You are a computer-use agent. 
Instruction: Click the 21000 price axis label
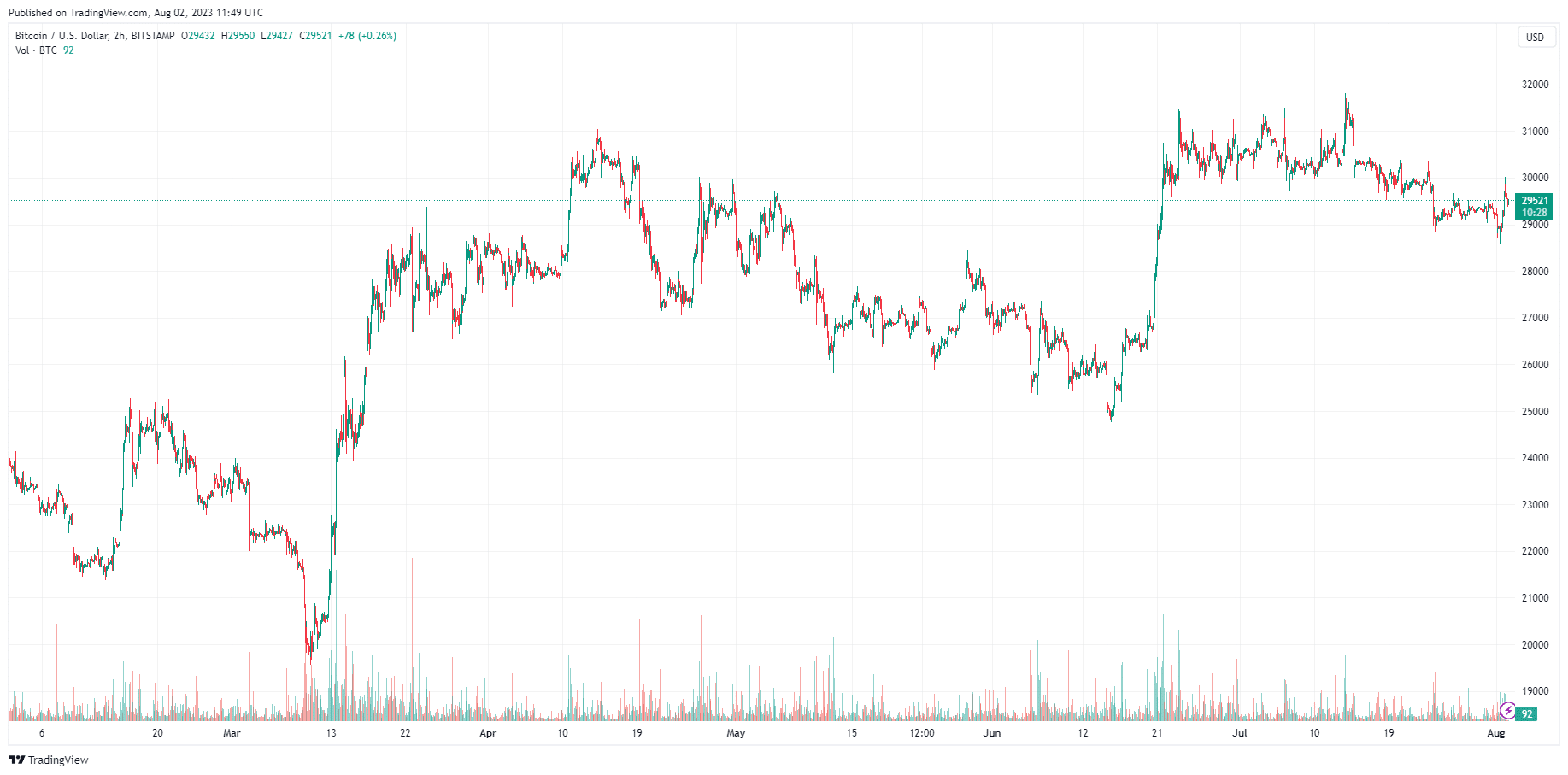point(1535,598)
